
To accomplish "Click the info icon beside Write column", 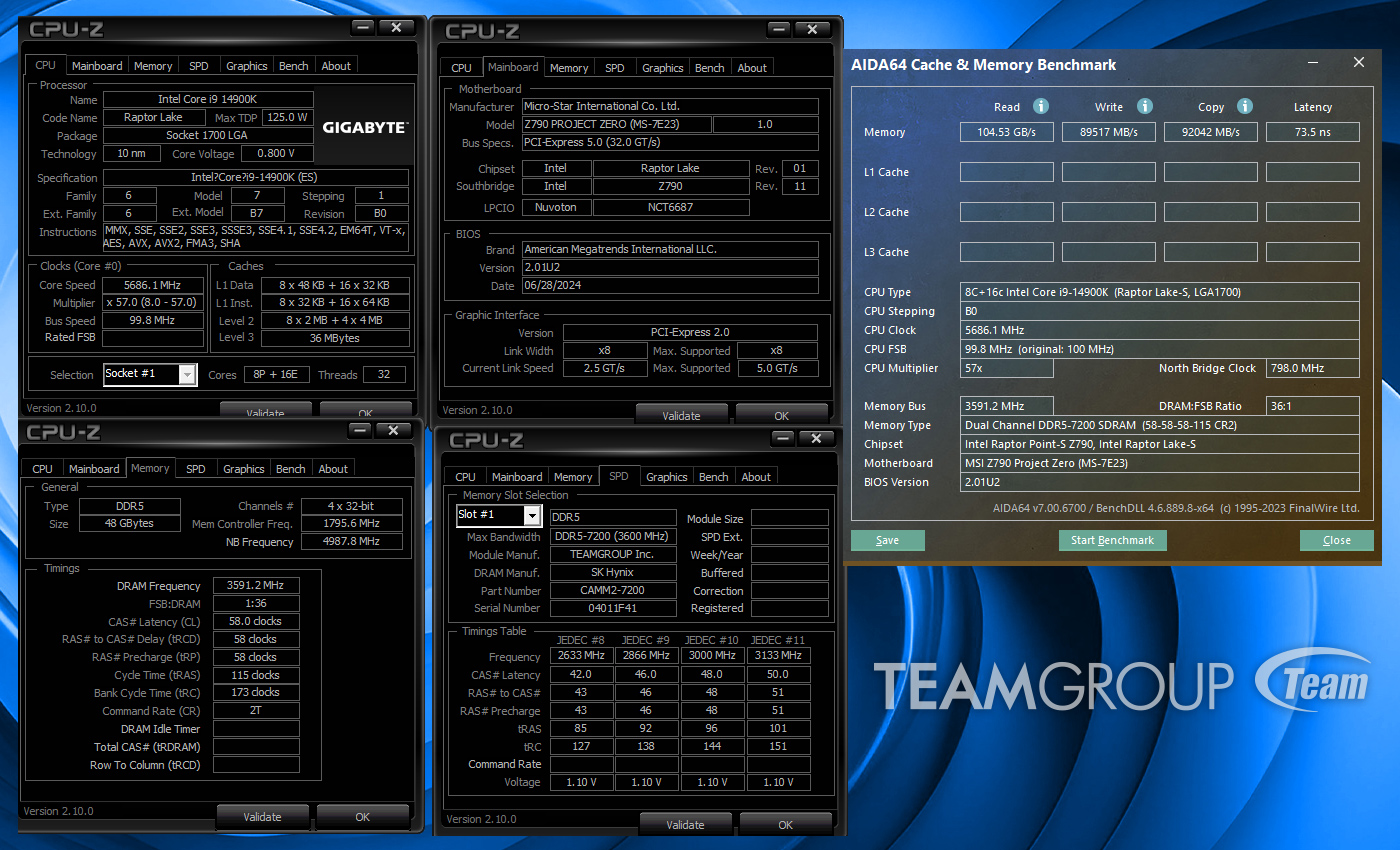I will pyautogui.click(x=1145, y=106).
